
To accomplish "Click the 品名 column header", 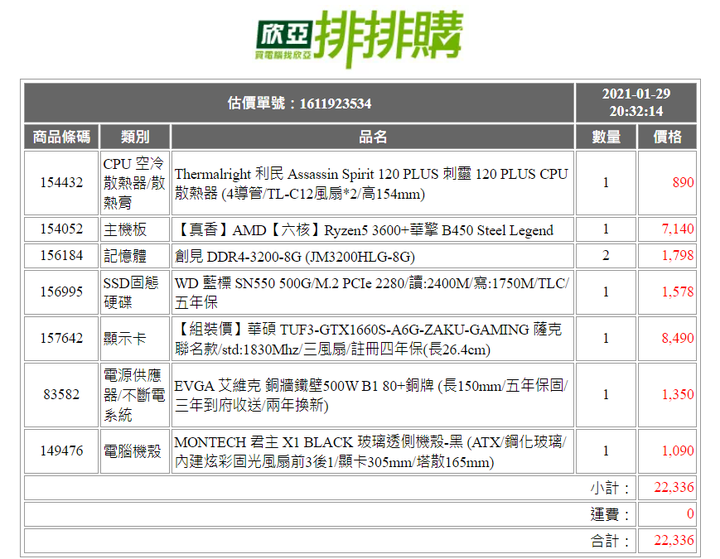I will (372, 136).
